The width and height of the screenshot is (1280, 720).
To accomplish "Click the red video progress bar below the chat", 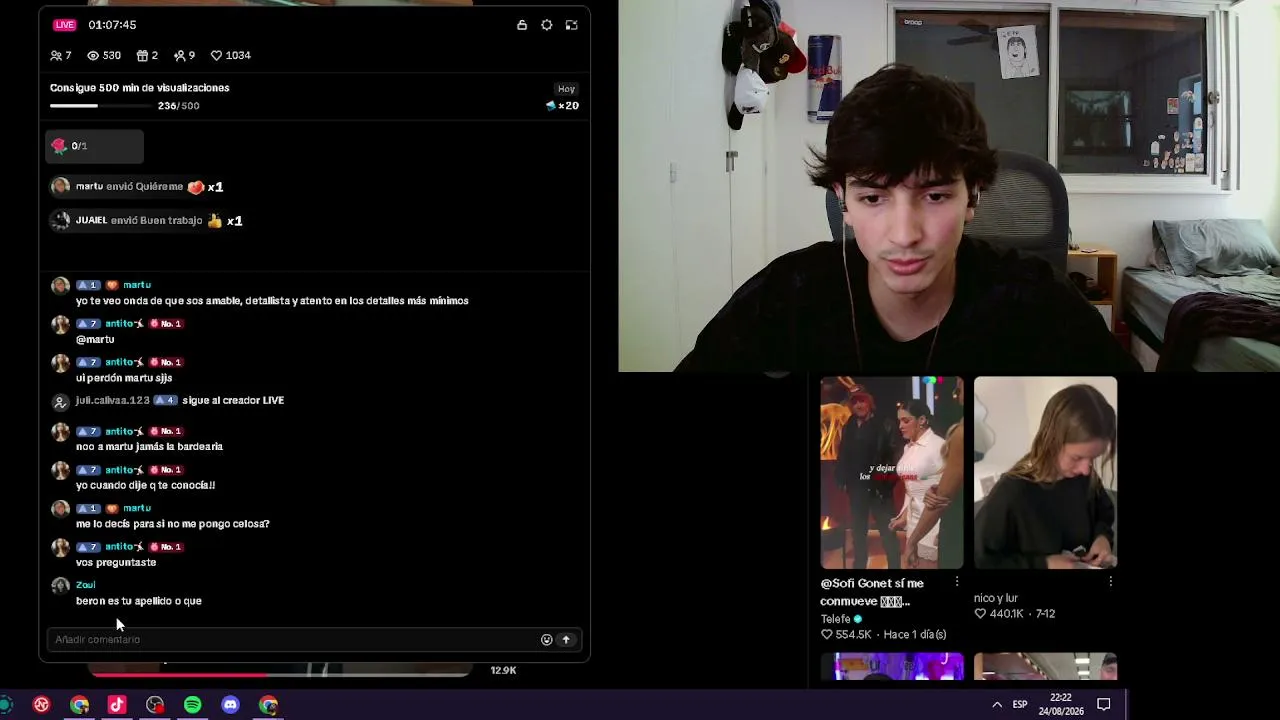I will click(x=280, y=674).
